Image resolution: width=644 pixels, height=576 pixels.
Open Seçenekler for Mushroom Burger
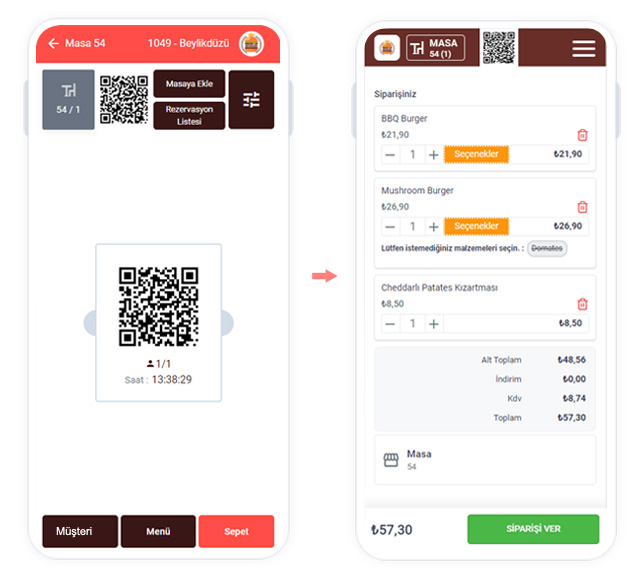coord(476,226)
